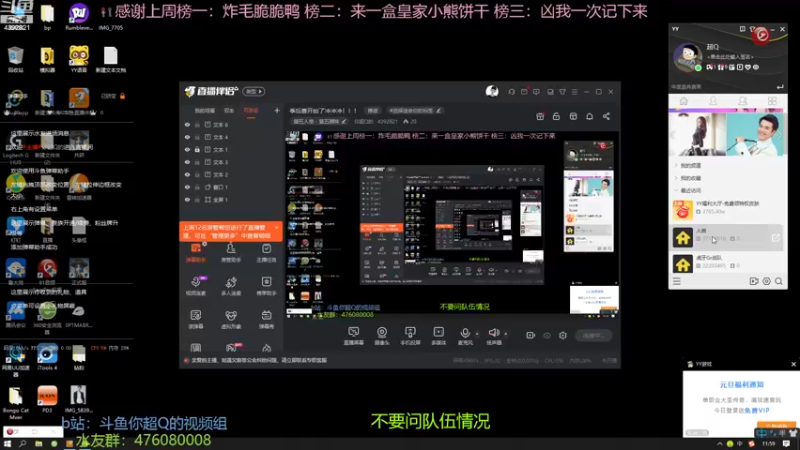Dismiss the orange 房管 notification banner
Image resolution: width=800 pixels, height=450 pixels.
(x=277, y=228)
